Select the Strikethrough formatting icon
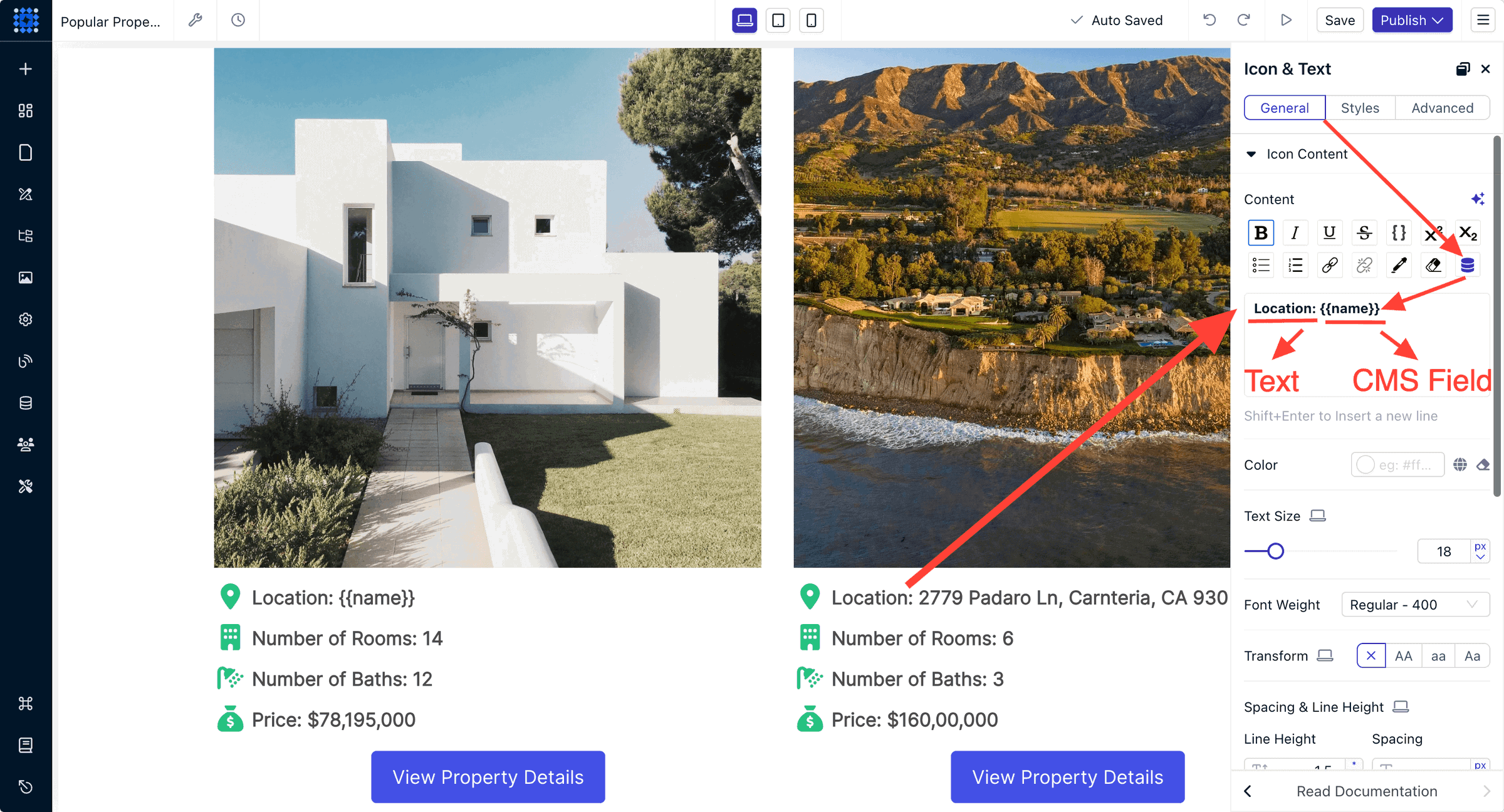This screenshot has width=1504, height=812. 1364,232
